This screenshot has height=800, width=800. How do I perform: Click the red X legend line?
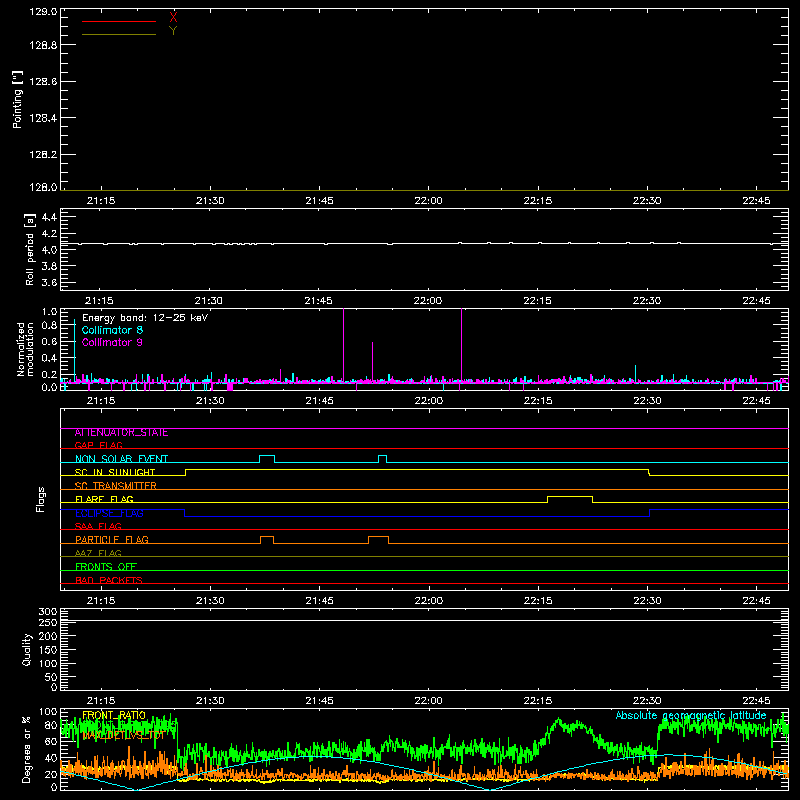coord(119,21)
